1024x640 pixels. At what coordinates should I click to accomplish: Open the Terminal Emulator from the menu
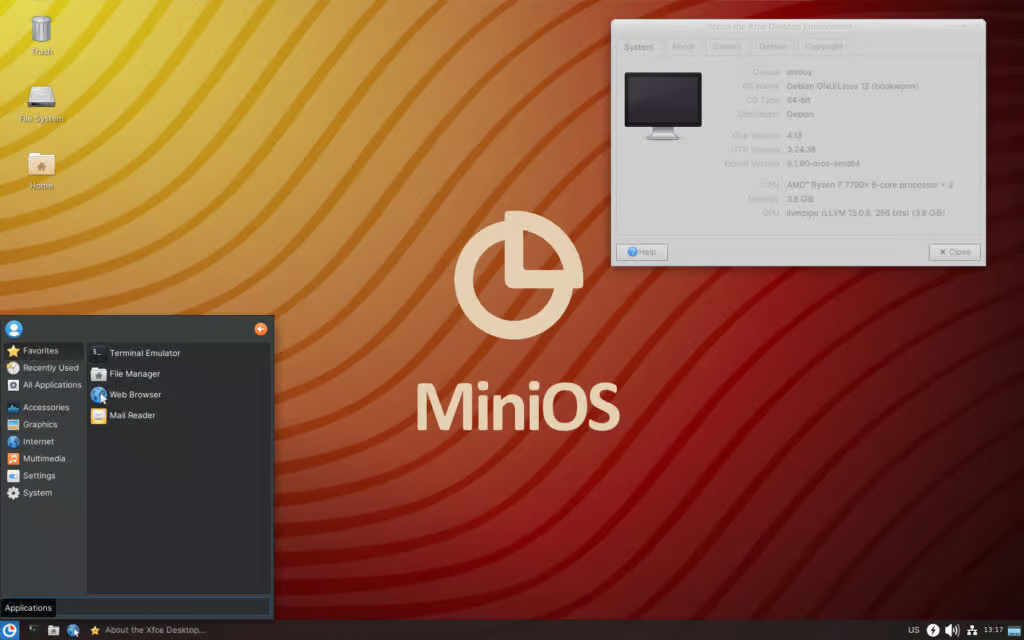[x=144, y=352]
